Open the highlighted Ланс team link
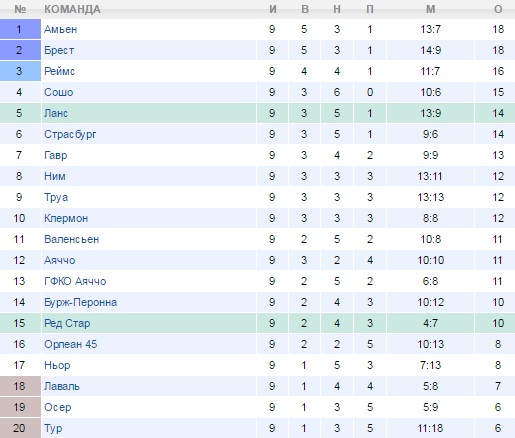The image size is (515, 438). click(x=56, y=113)
